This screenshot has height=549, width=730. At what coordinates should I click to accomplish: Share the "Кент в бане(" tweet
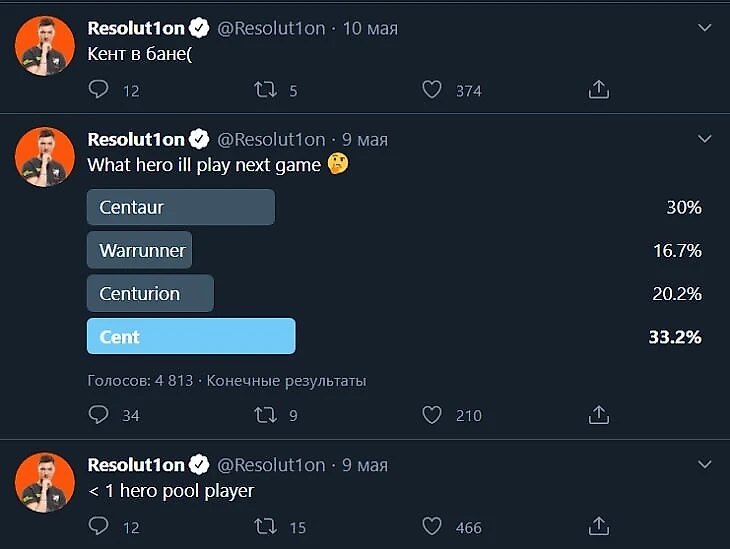coord(598,90)
